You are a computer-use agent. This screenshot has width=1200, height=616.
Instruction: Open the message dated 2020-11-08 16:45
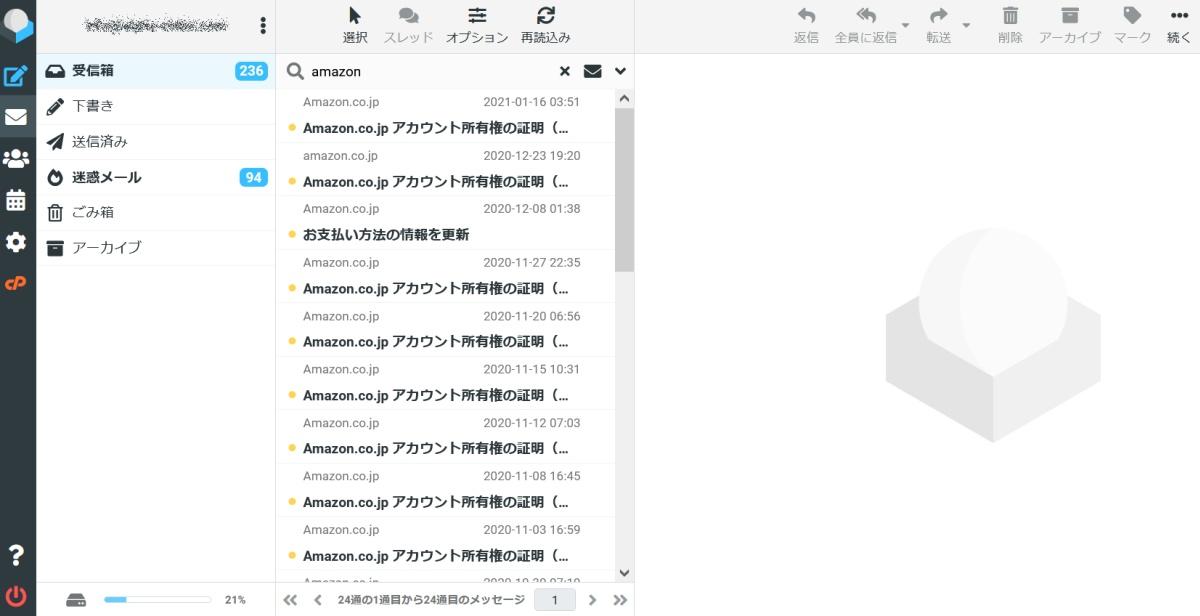pyautogui.click(x=445, y=490)
